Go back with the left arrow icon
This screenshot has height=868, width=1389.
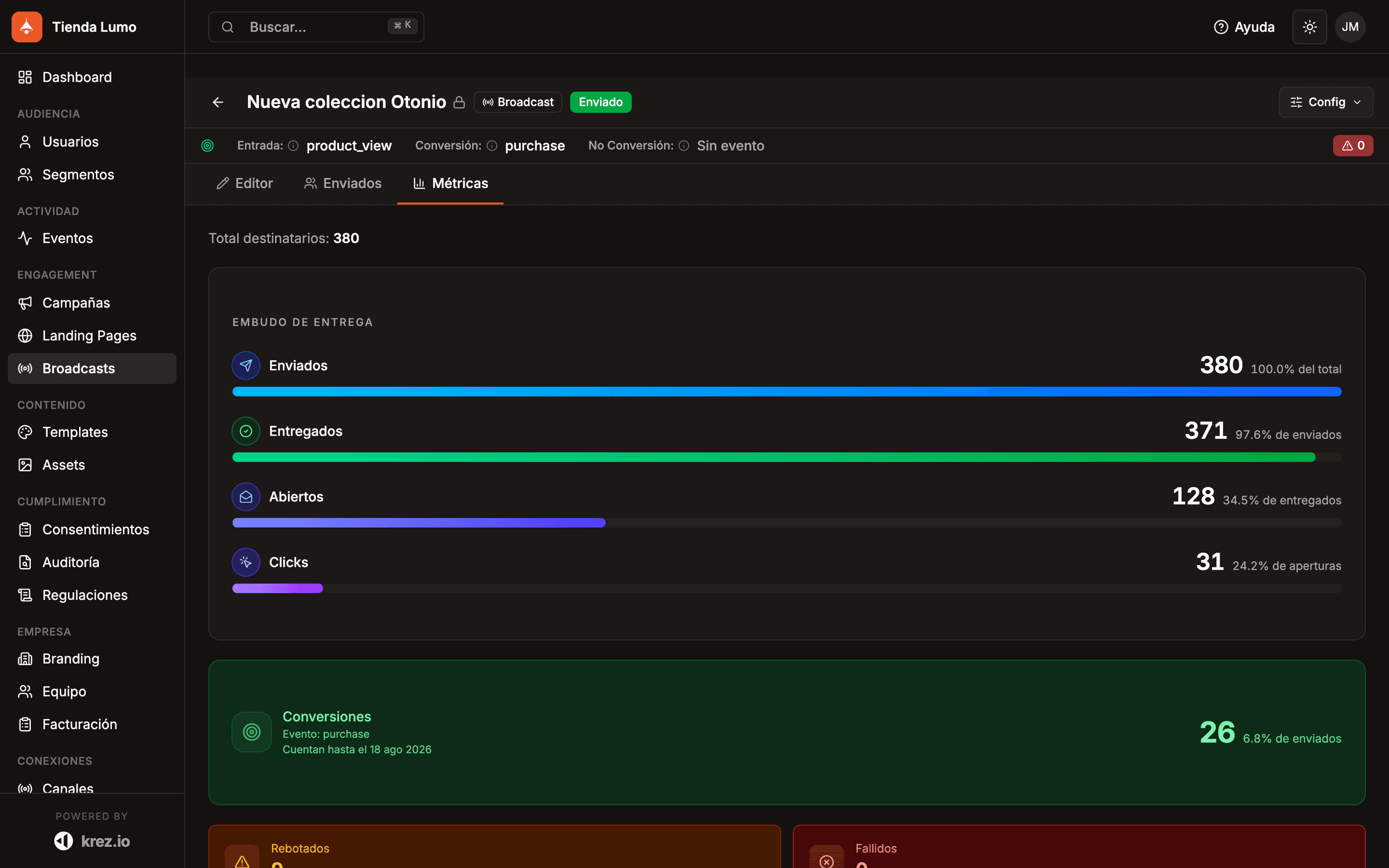218,102
